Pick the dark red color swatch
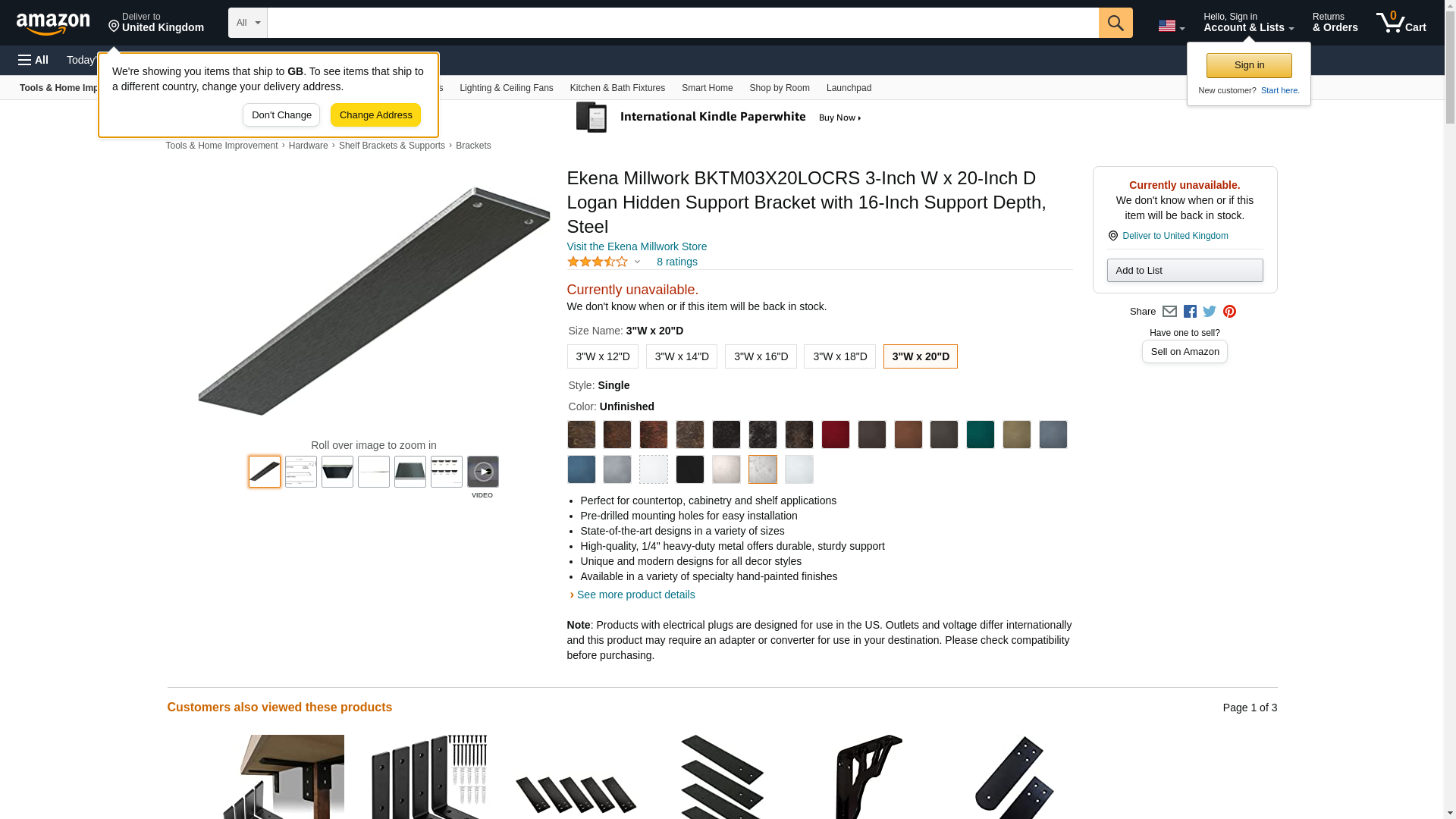Image resolution: width=1456 pixels, height=819 pixels. 835,435
